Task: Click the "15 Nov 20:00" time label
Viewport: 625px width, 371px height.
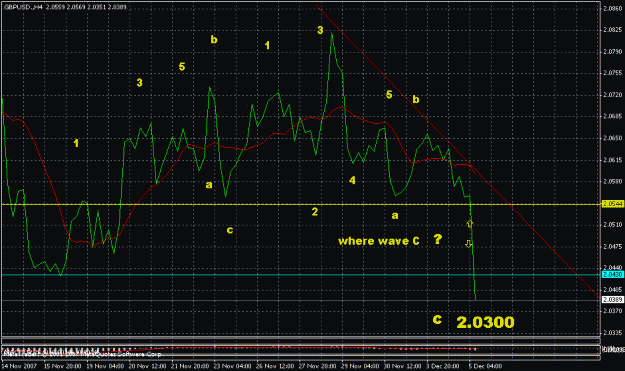Action: click(62, 366)
